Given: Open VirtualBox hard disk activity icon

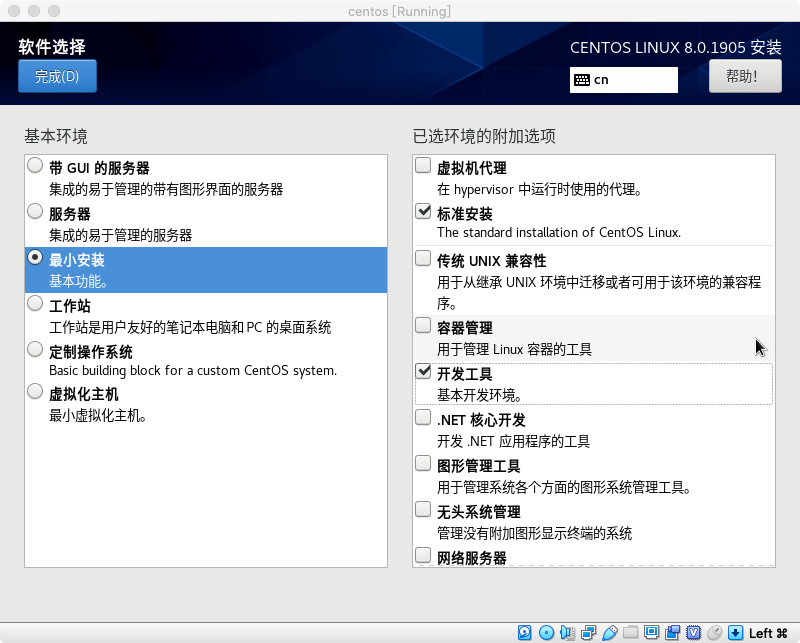Looking at the screenshot, I should coord(524,633).
